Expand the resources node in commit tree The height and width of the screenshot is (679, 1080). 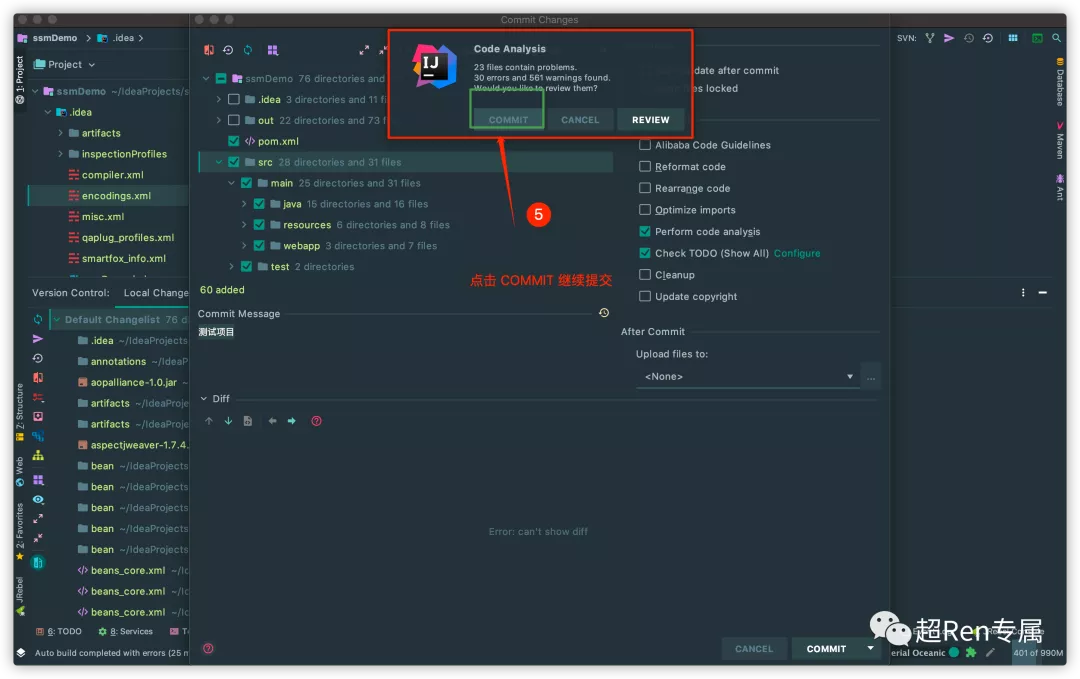244,224
